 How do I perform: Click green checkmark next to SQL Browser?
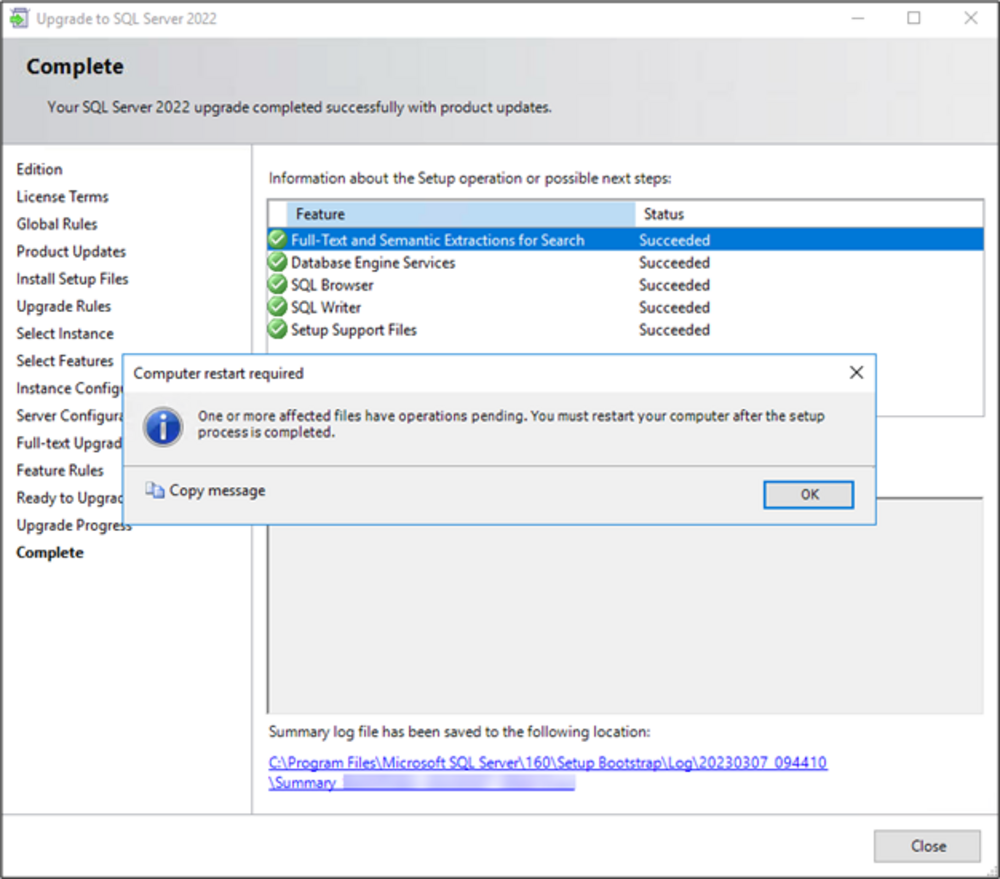click(277, 285)
